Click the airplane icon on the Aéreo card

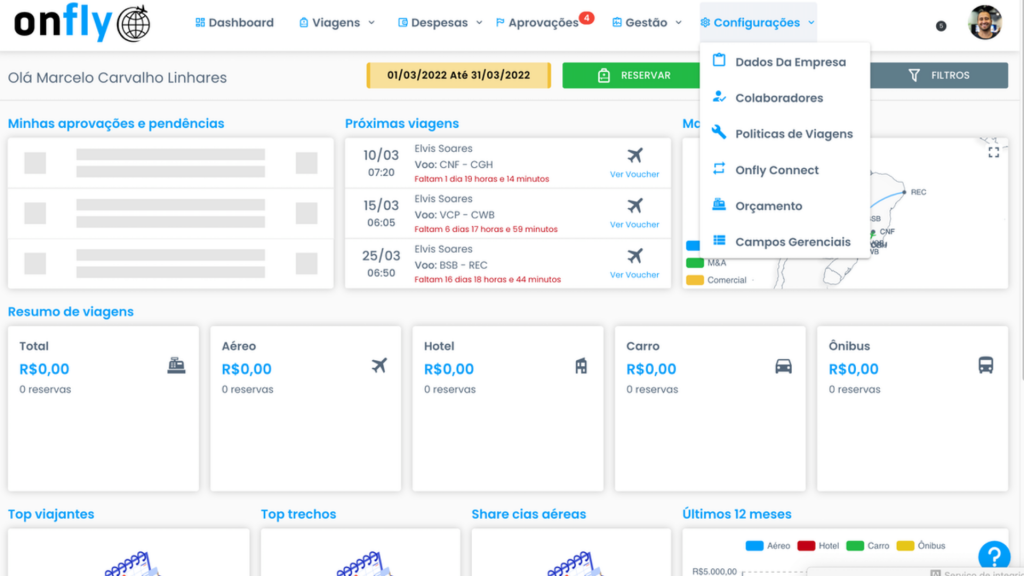378,366
